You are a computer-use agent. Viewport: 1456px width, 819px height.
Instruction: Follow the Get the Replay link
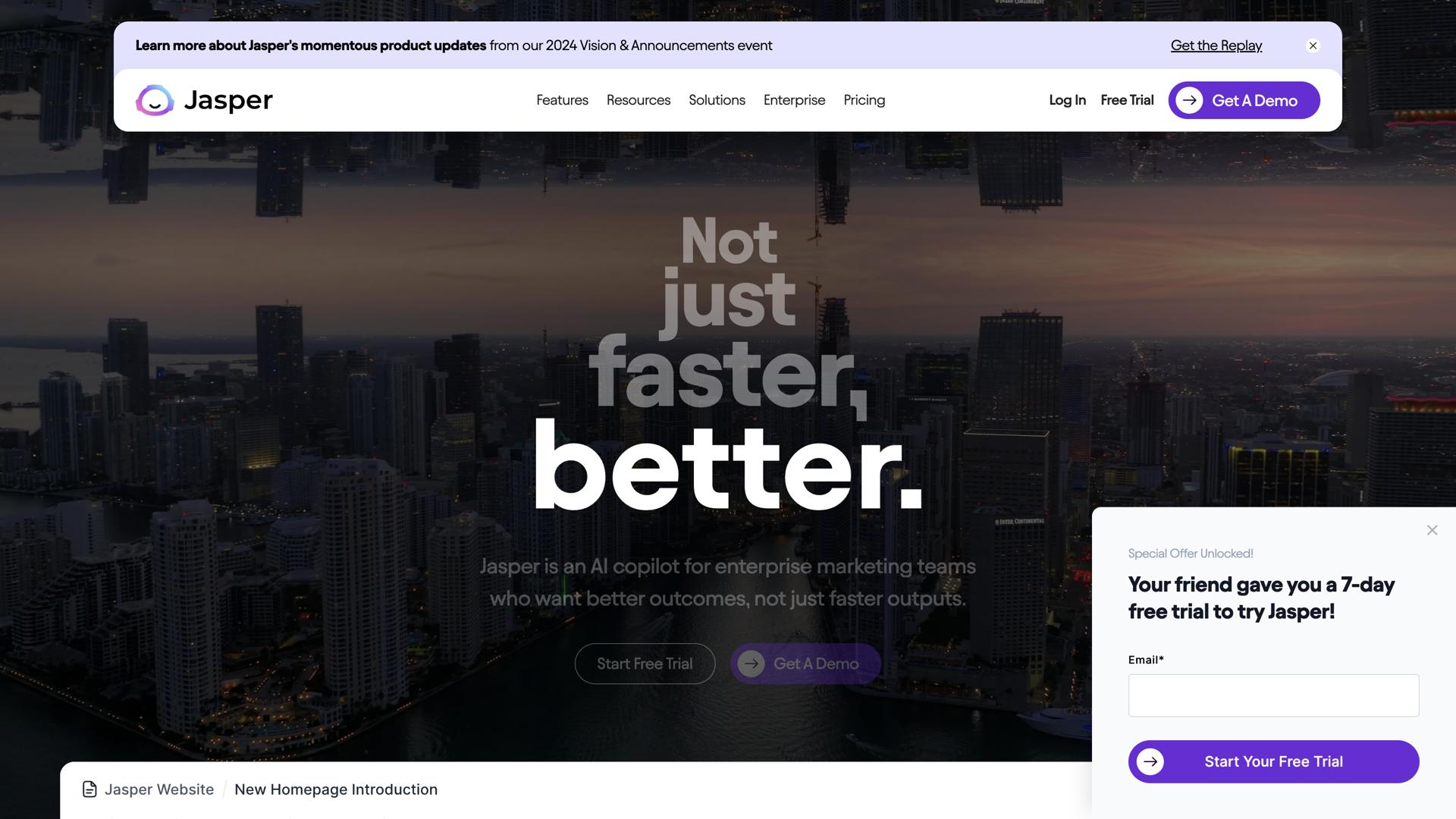(1216, 45)
